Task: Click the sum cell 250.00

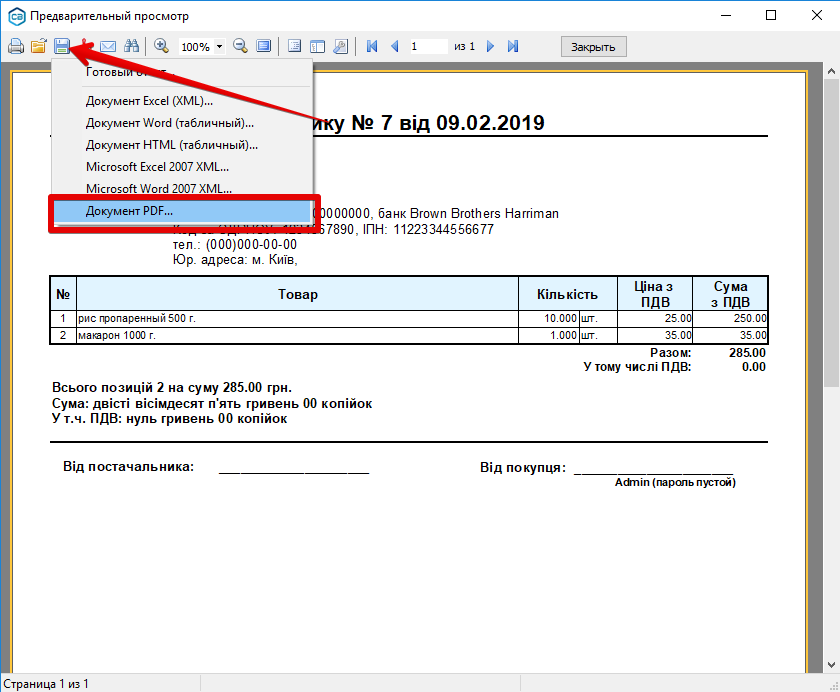Action: 730,319
